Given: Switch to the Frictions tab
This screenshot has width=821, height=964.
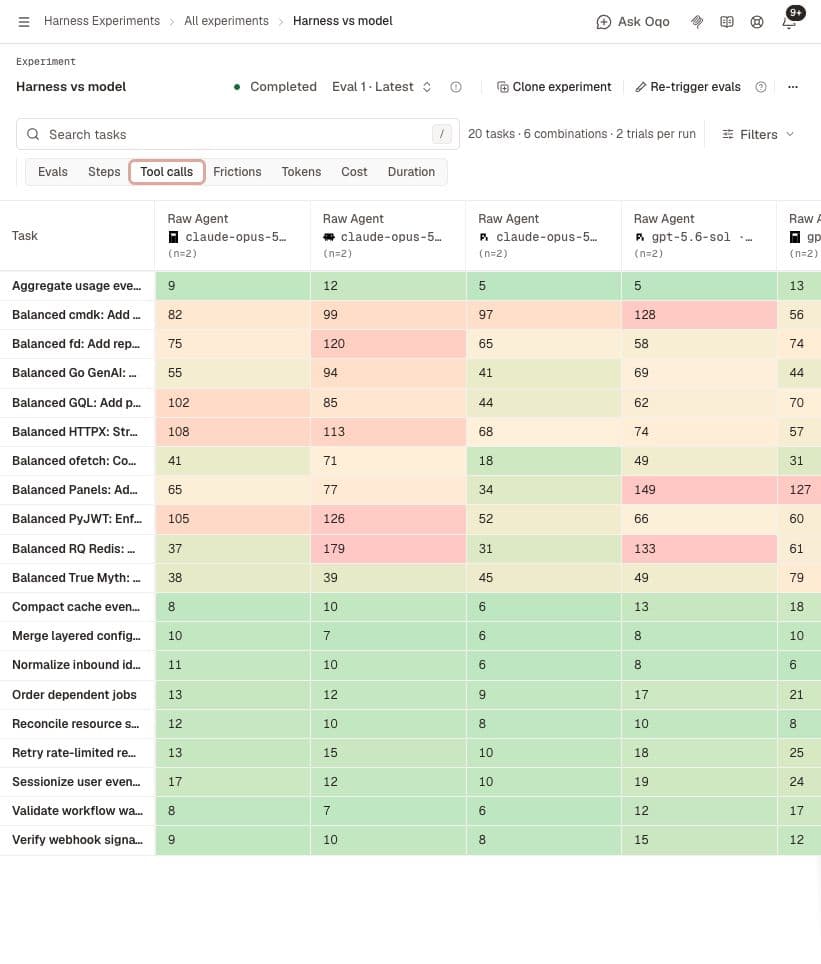Looking at the screenshot, I should 237,172.
